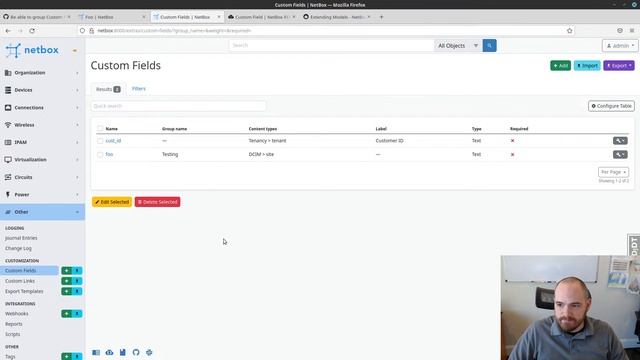The image size is (640, 360).
Task: Click the NetBox logo in the sidebar
Action: pyautogui.click(x=32, y=50)
